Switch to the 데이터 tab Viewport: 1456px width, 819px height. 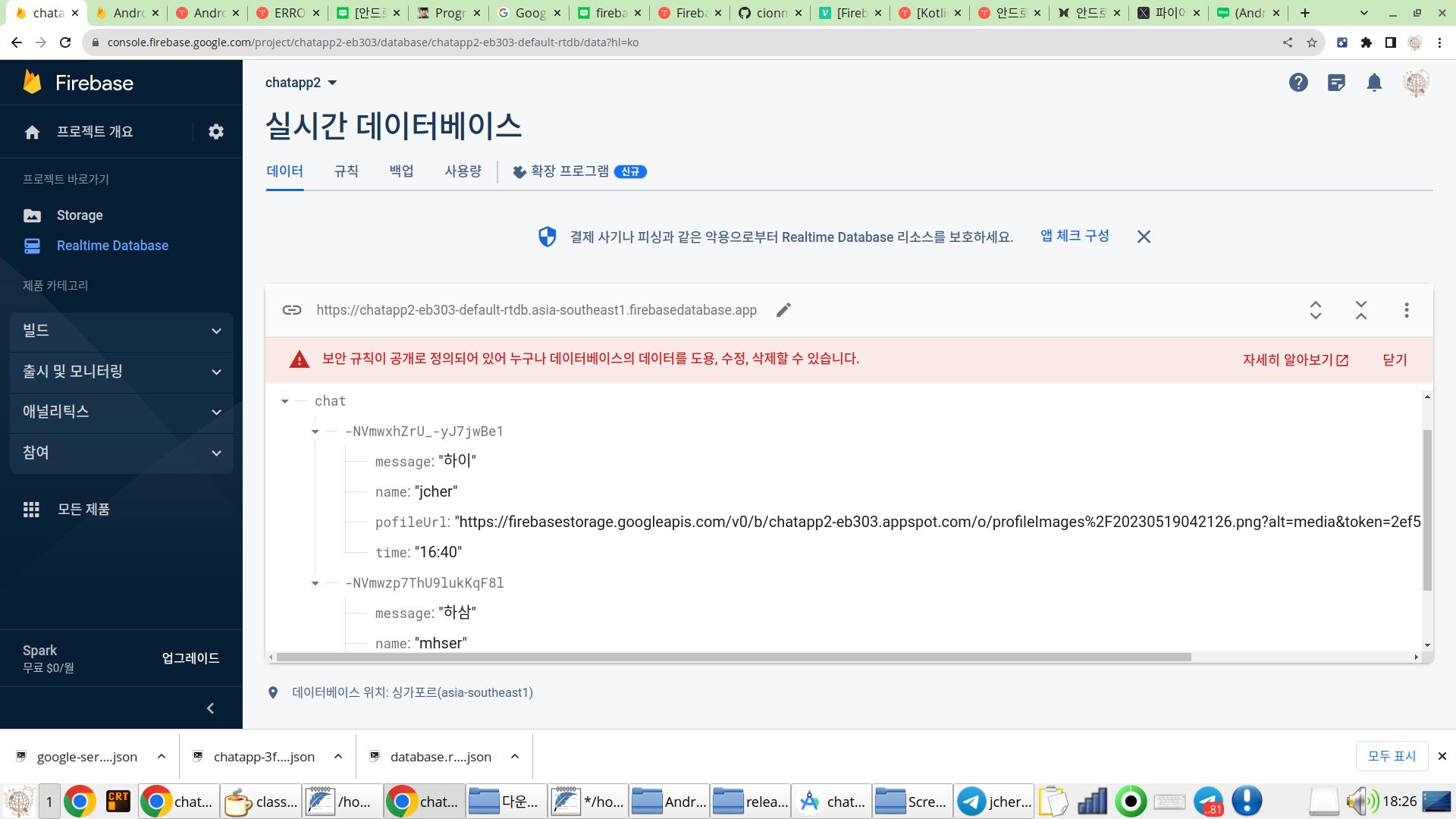click(x=285, y=171)
